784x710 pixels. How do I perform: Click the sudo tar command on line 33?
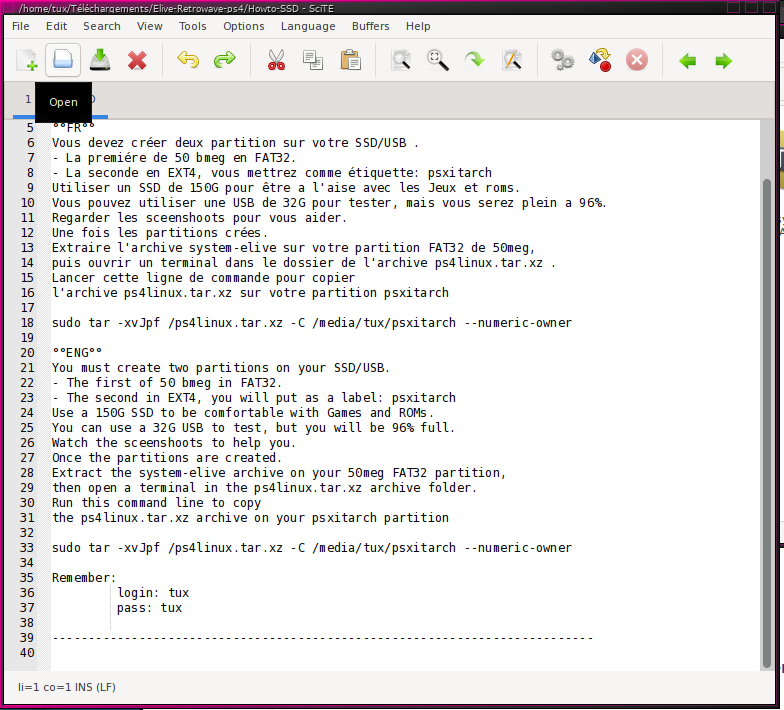click(x=312, y=548)
